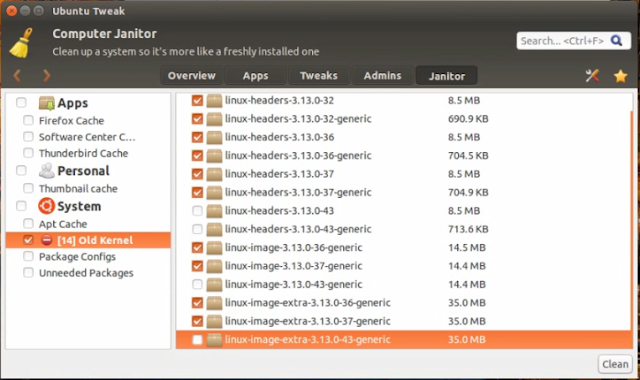The width and height of the screenshot is (640, 380).
Task: Select the Janitor tab
Action: coord(447,76)
